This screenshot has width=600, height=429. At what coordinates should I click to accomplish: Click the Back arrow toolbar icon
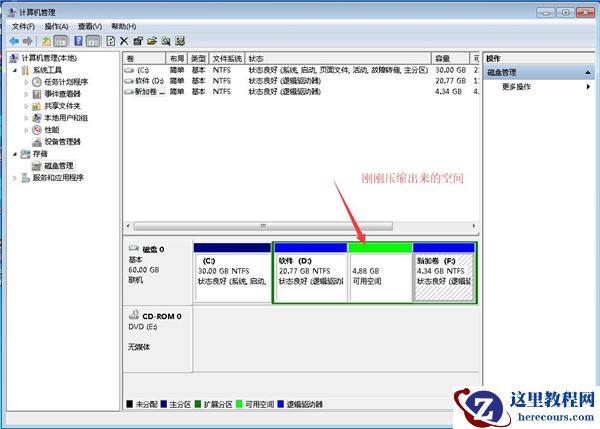[15, 41]
